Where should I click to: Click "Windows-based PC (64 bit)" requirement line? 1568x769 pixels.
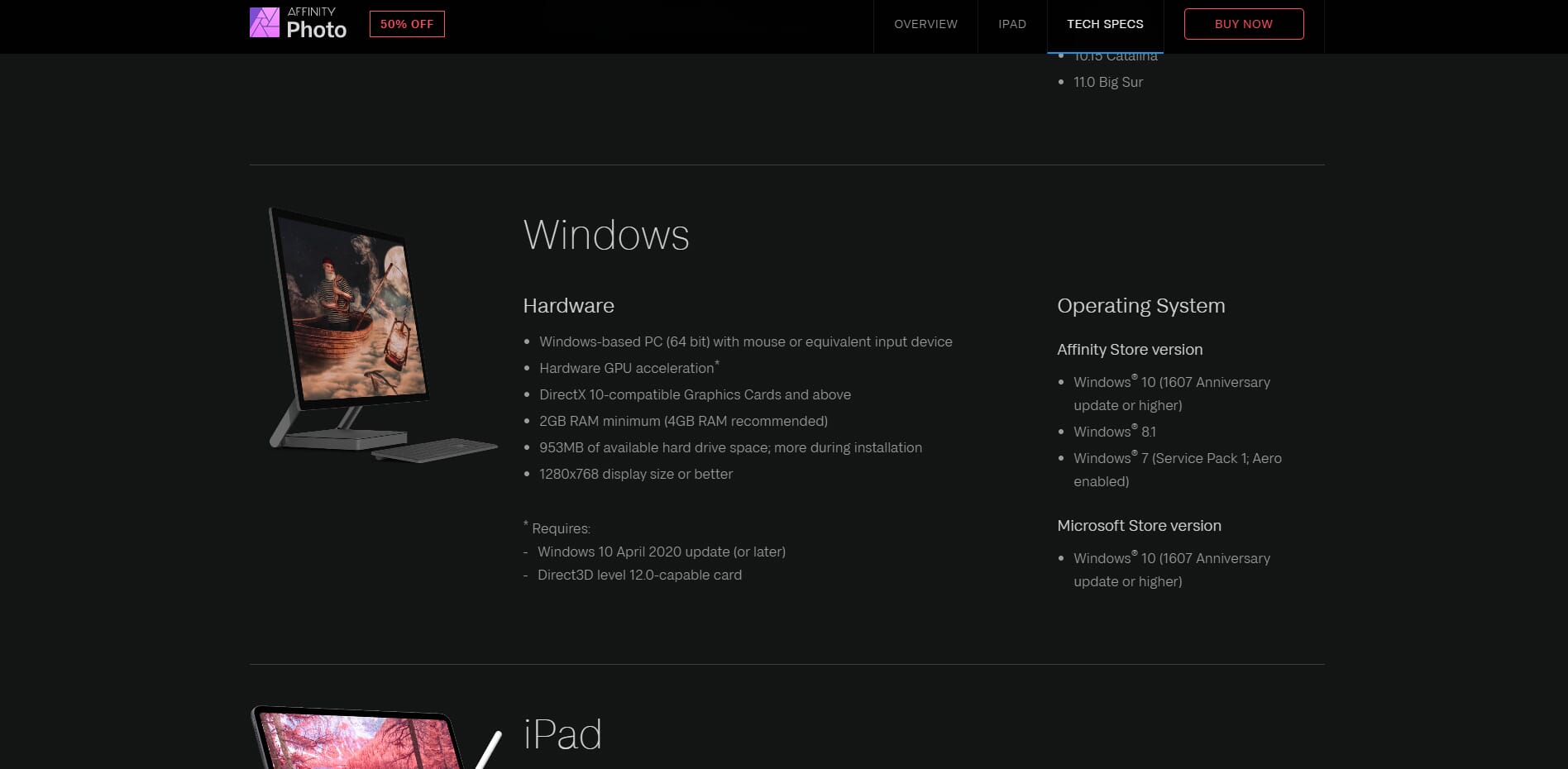tap(746, 342)
